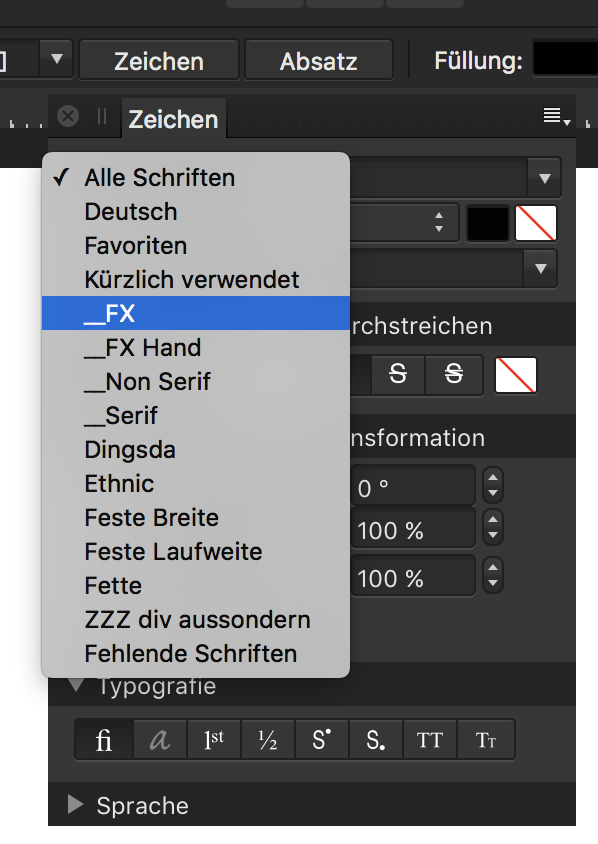Viewport: 598px width, 844px height.
Task: Select __FX font collection
Action: tap(196, 313)
